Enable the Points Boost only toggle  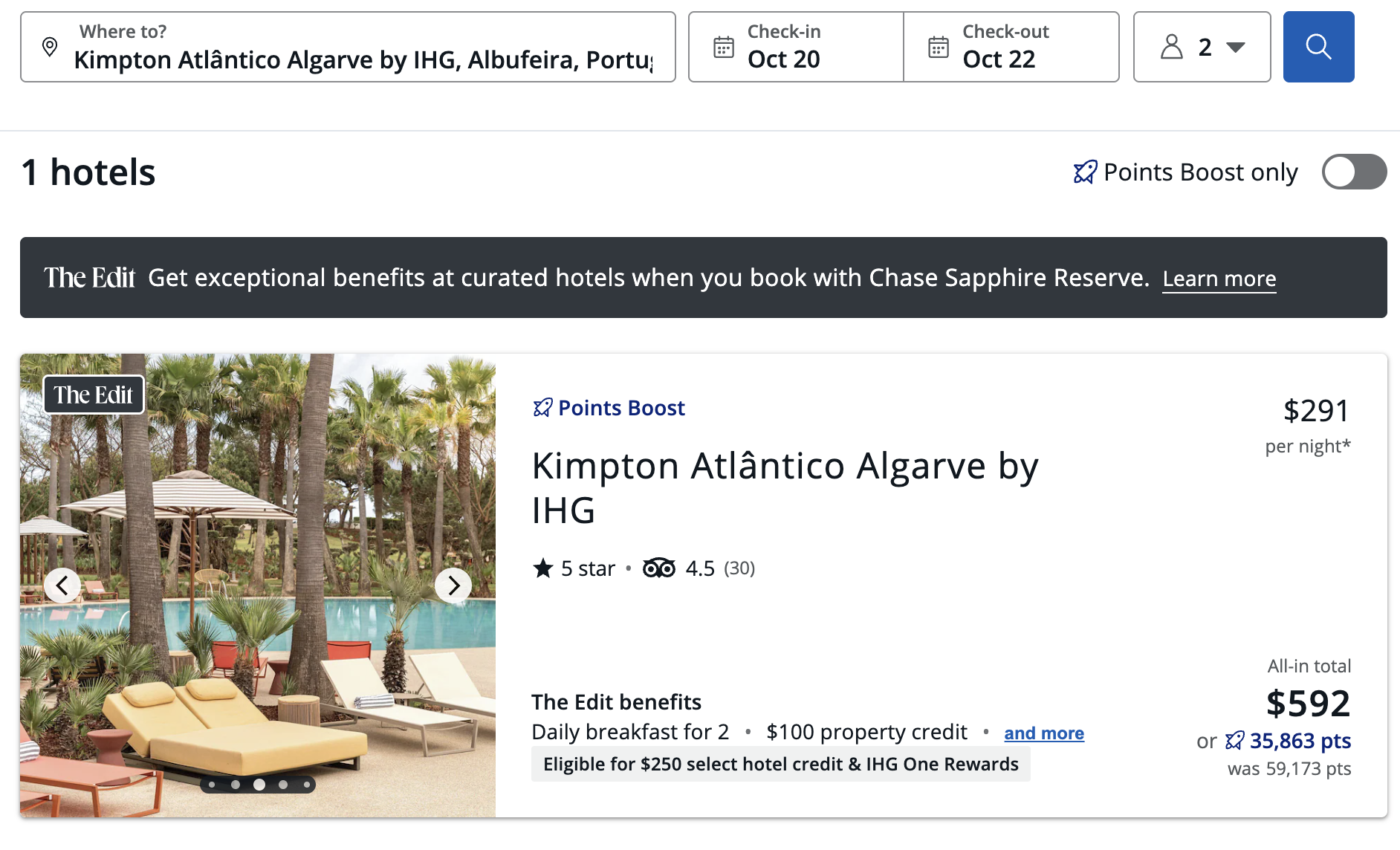[x=1353, y=172]
